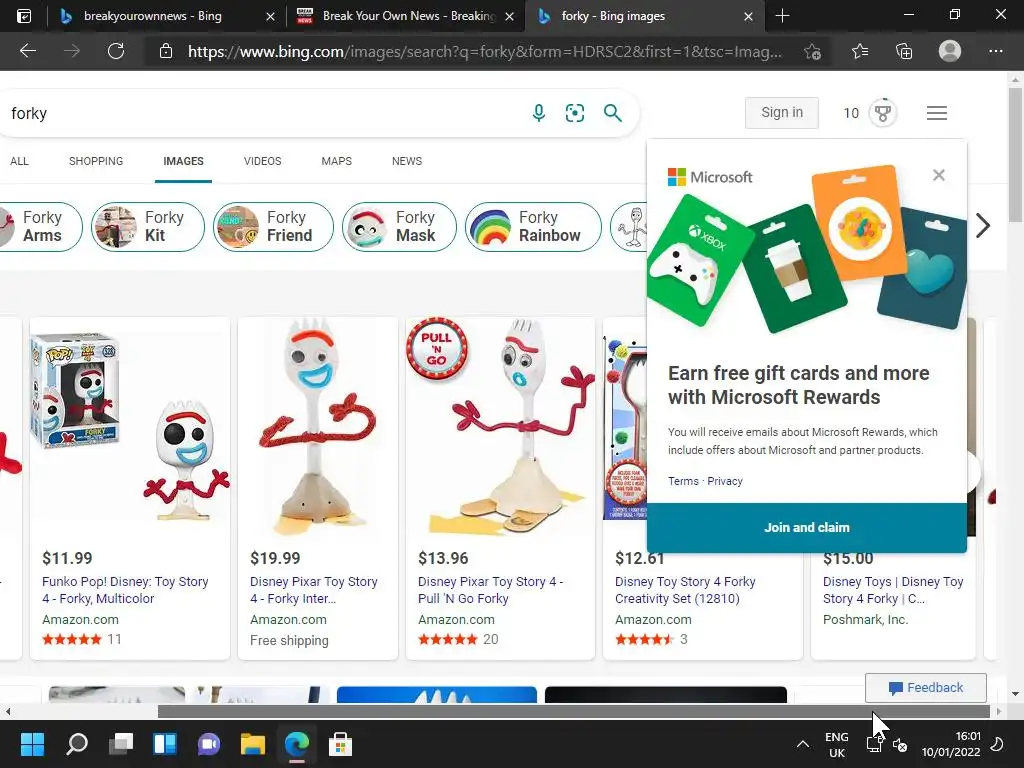Image resolution: width=1024 pixels, height=768 pixels.
Task: Click the browser back arrow
Action: click(x=28, y=51)
